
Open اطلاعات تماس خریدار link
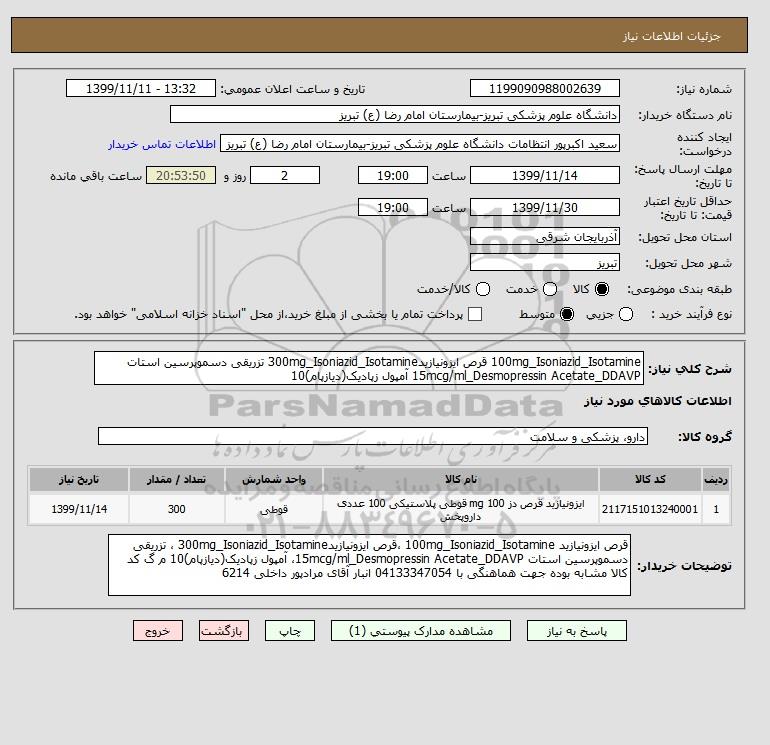(x=162, y=144)
